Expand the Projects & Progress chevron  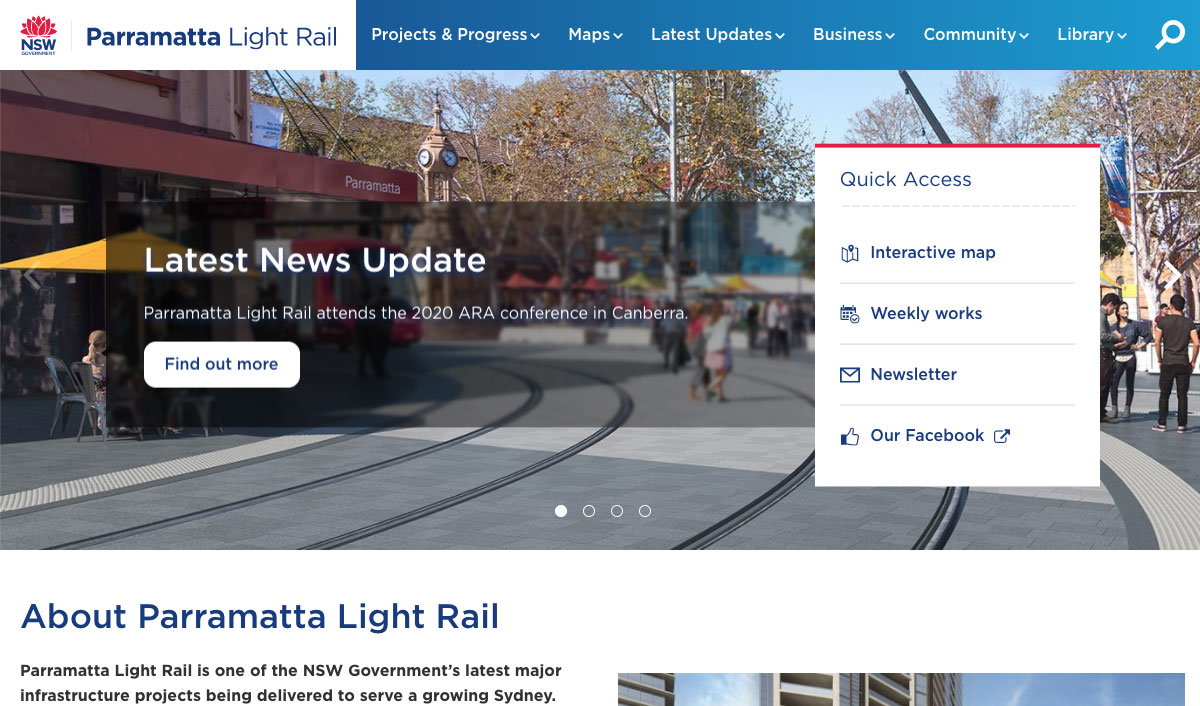click(535, 36)
